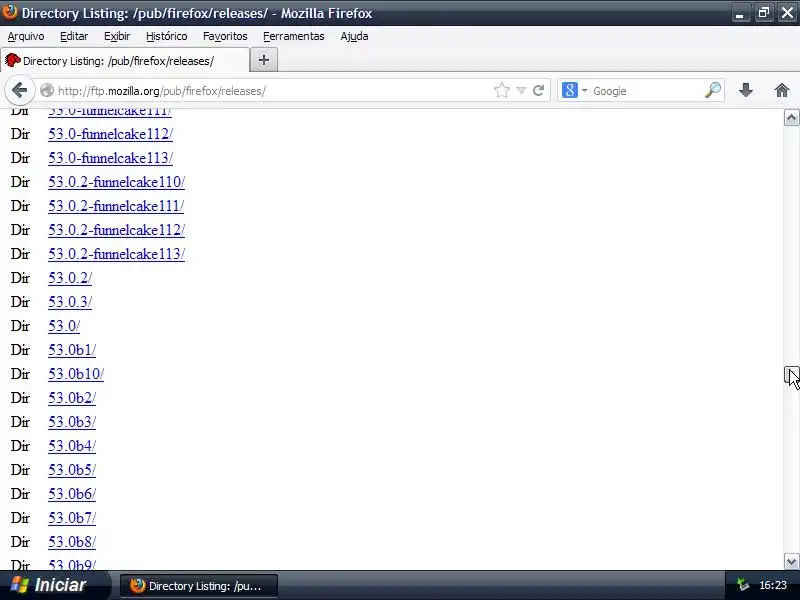Open the 53.0b1/ directory link
Viewport: 800px width, 600px height.
pos(72,349)
